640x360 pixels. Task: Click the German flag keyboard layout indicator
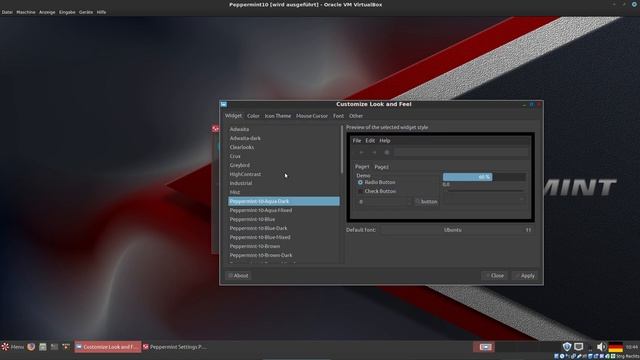click(x=616, y=347)
